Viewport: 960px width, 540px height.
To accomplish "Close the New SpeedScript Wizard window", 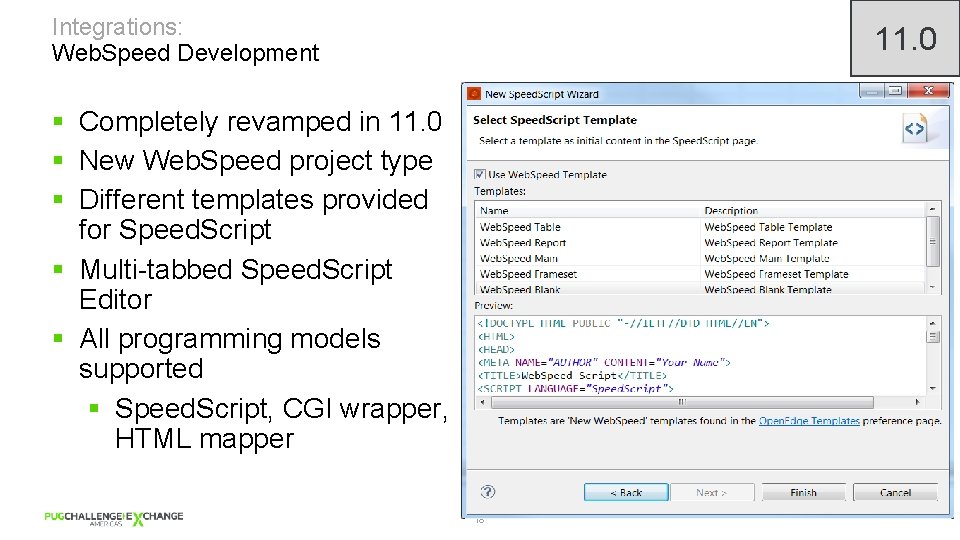I will pyautogui.click(x=928, y=91).
